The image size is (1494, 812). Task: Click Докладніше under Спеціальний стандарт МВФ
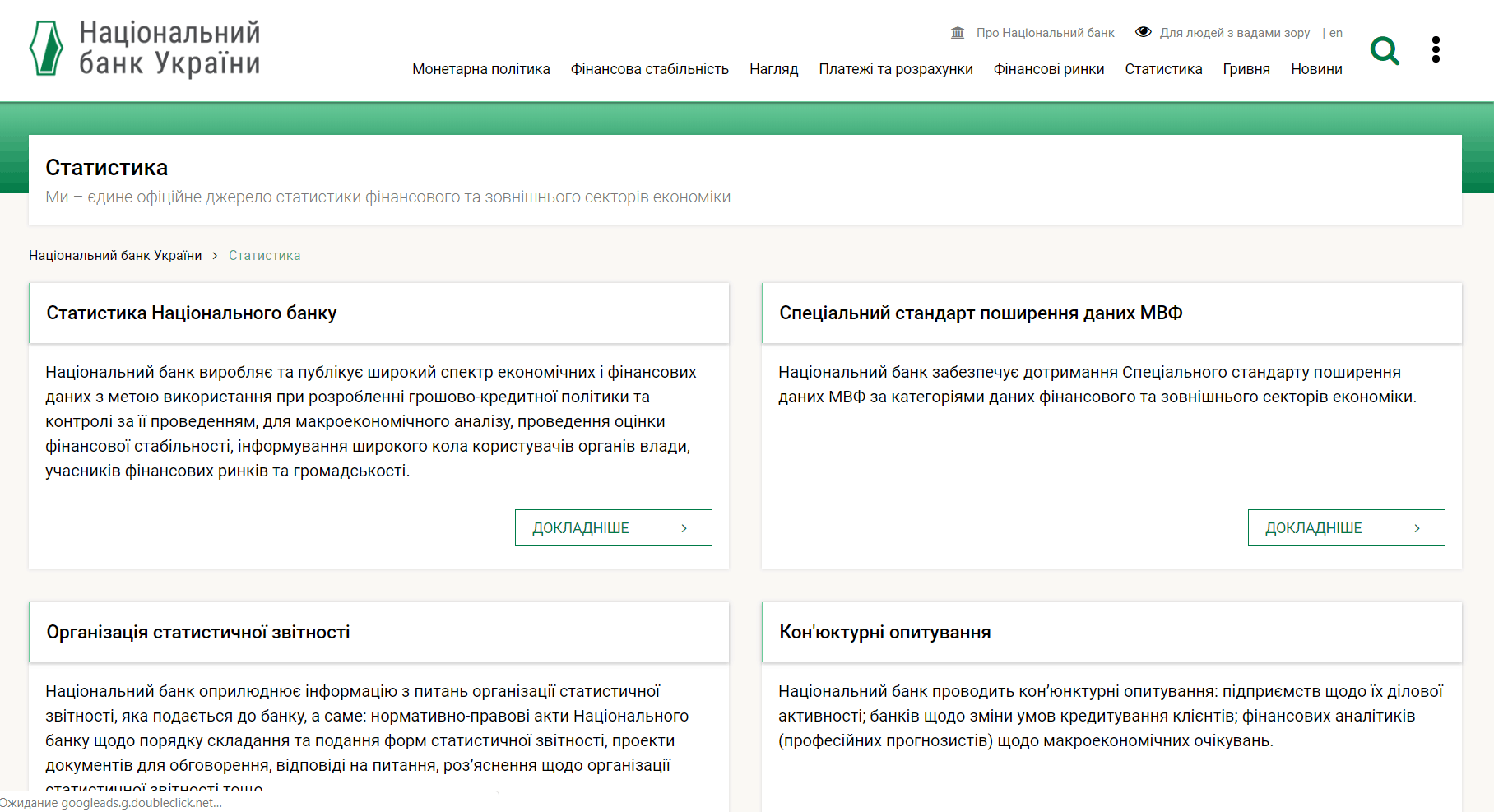[x=1346, y=528]
